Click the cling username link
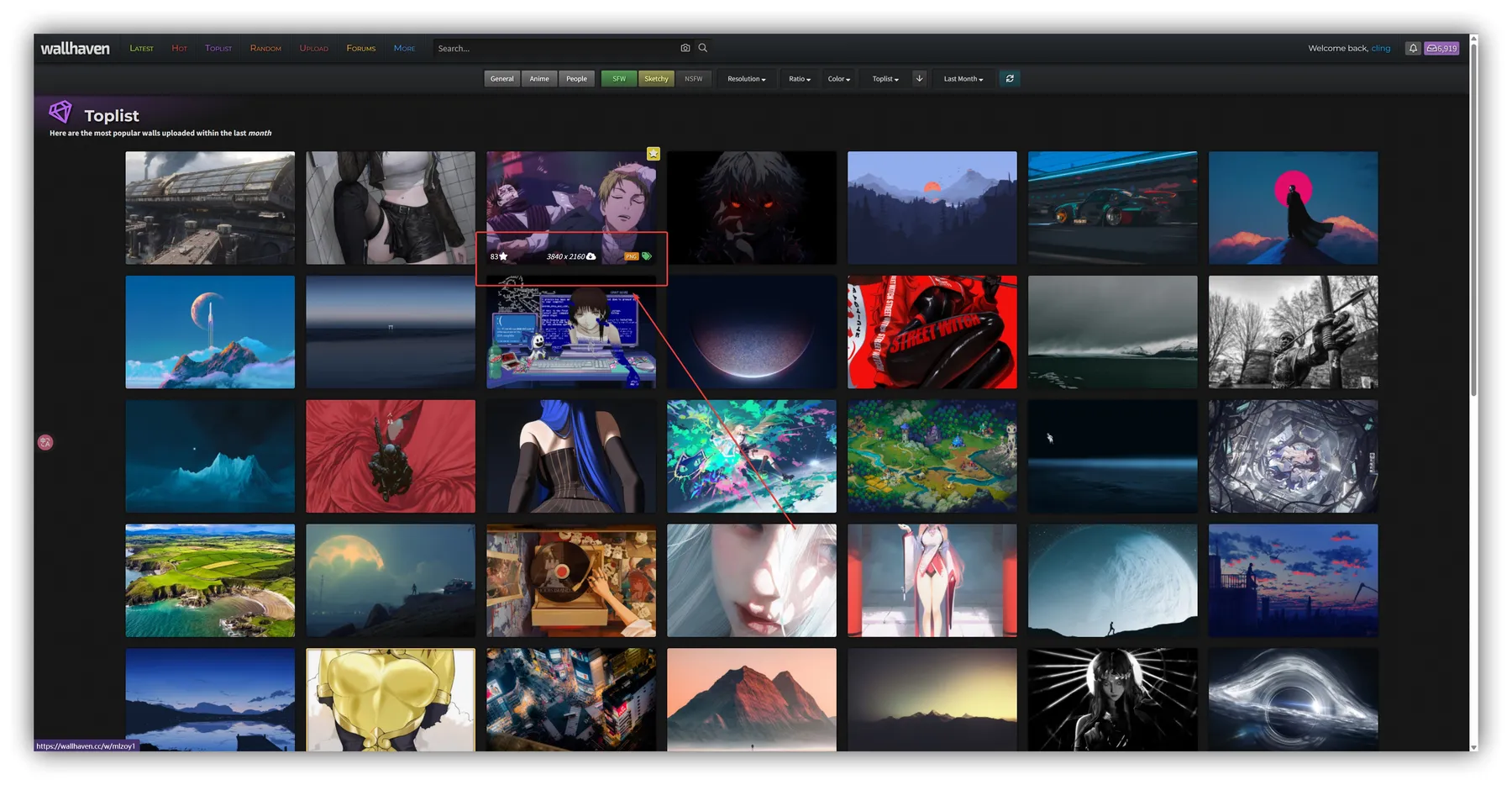1512x785 pixels. tap(1380, 48)
